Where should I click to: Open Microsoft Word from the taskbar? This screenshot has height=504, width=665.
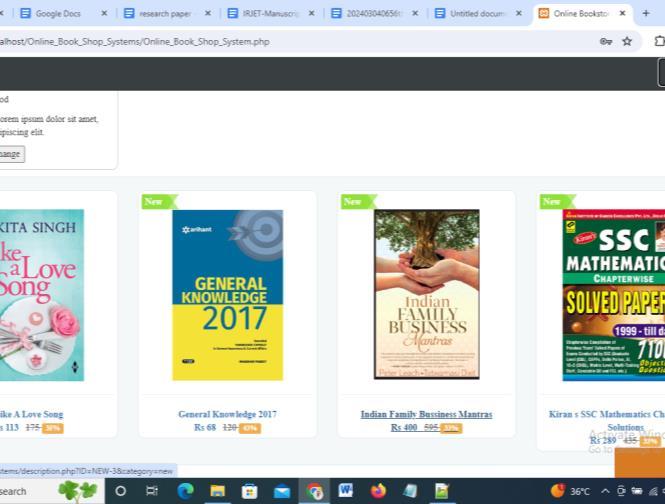[x=346, y=491]
